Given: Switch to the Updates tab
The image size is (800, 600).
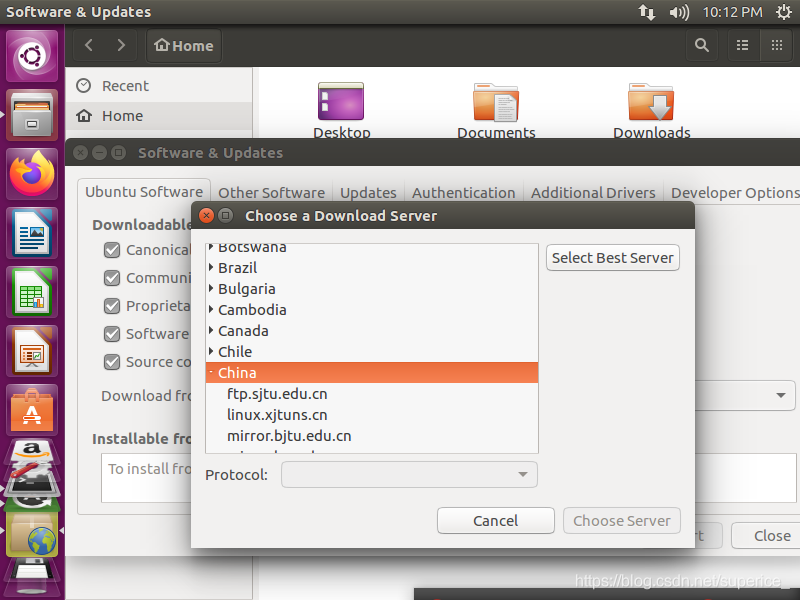Looking at the screenshot, I should click(368, 193).
